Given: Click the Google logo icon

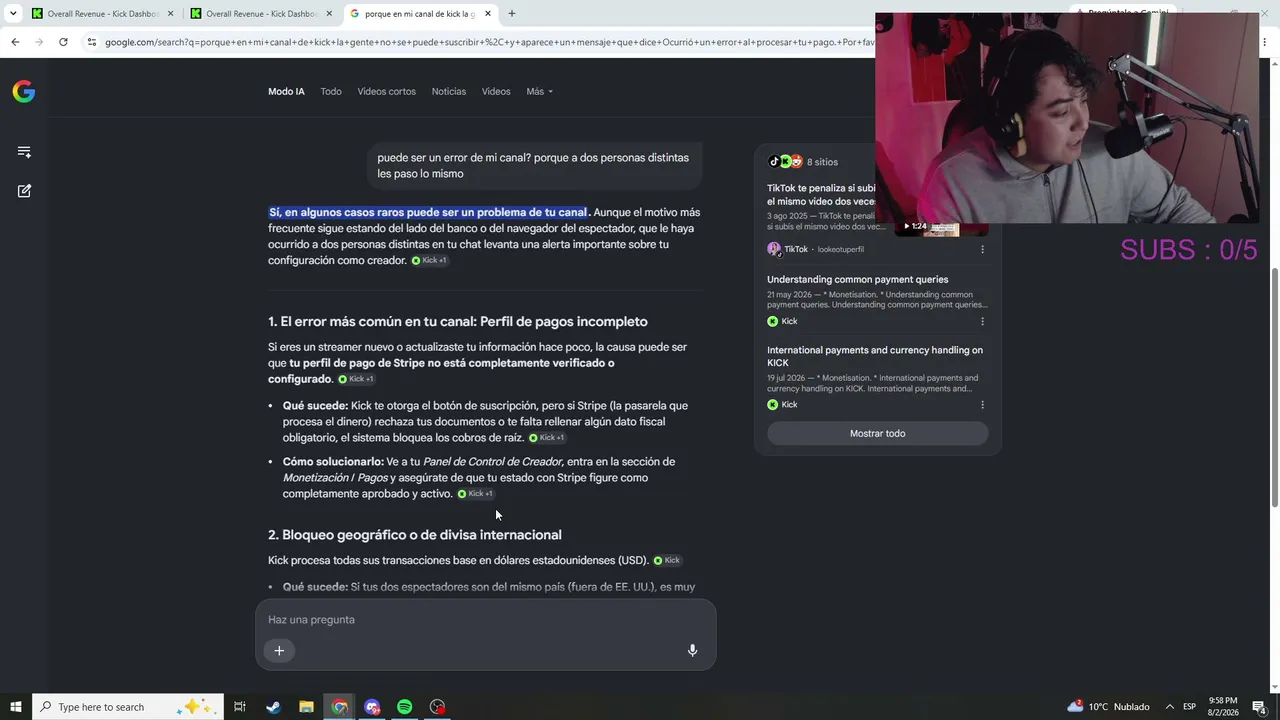Looking at the screenshot, I should (24, 91).
